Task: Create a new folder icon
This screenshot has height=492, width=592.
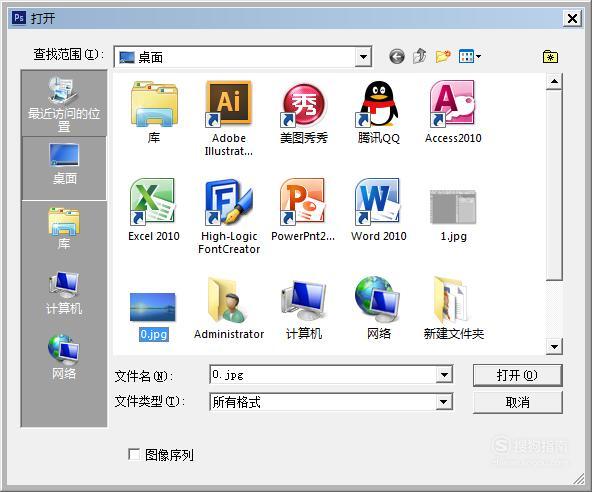Action: pyautogui.click(x=443, y=57)
